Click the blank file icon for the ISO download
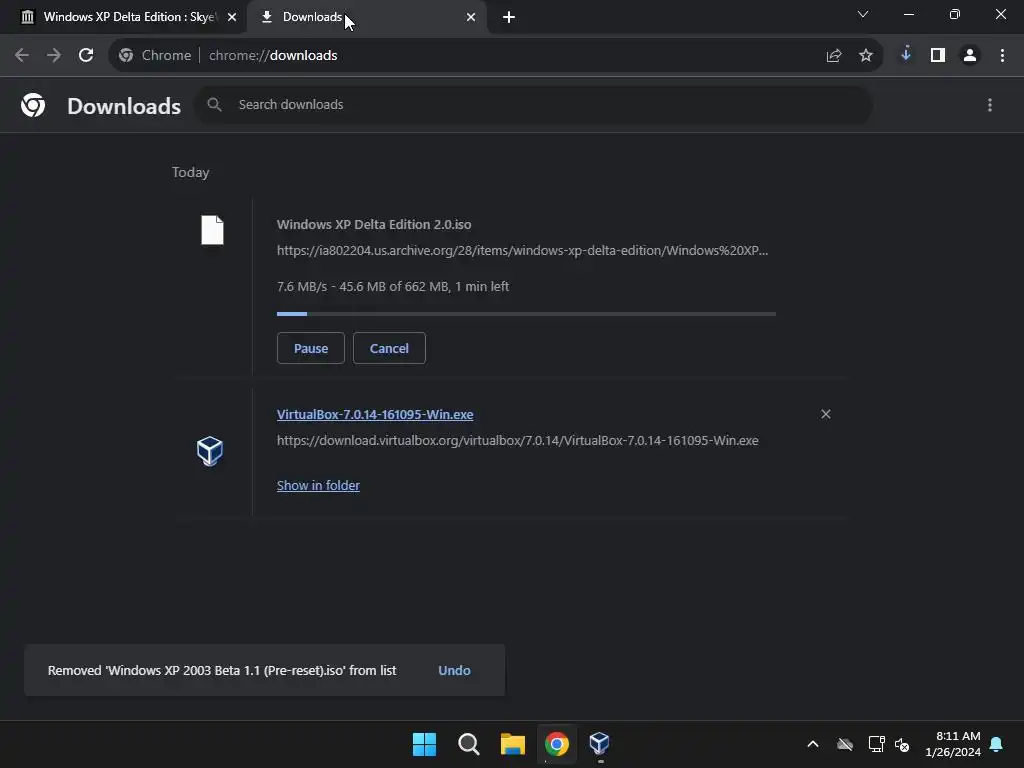This screenshot has width=1024, height=768. click(212, 230)
